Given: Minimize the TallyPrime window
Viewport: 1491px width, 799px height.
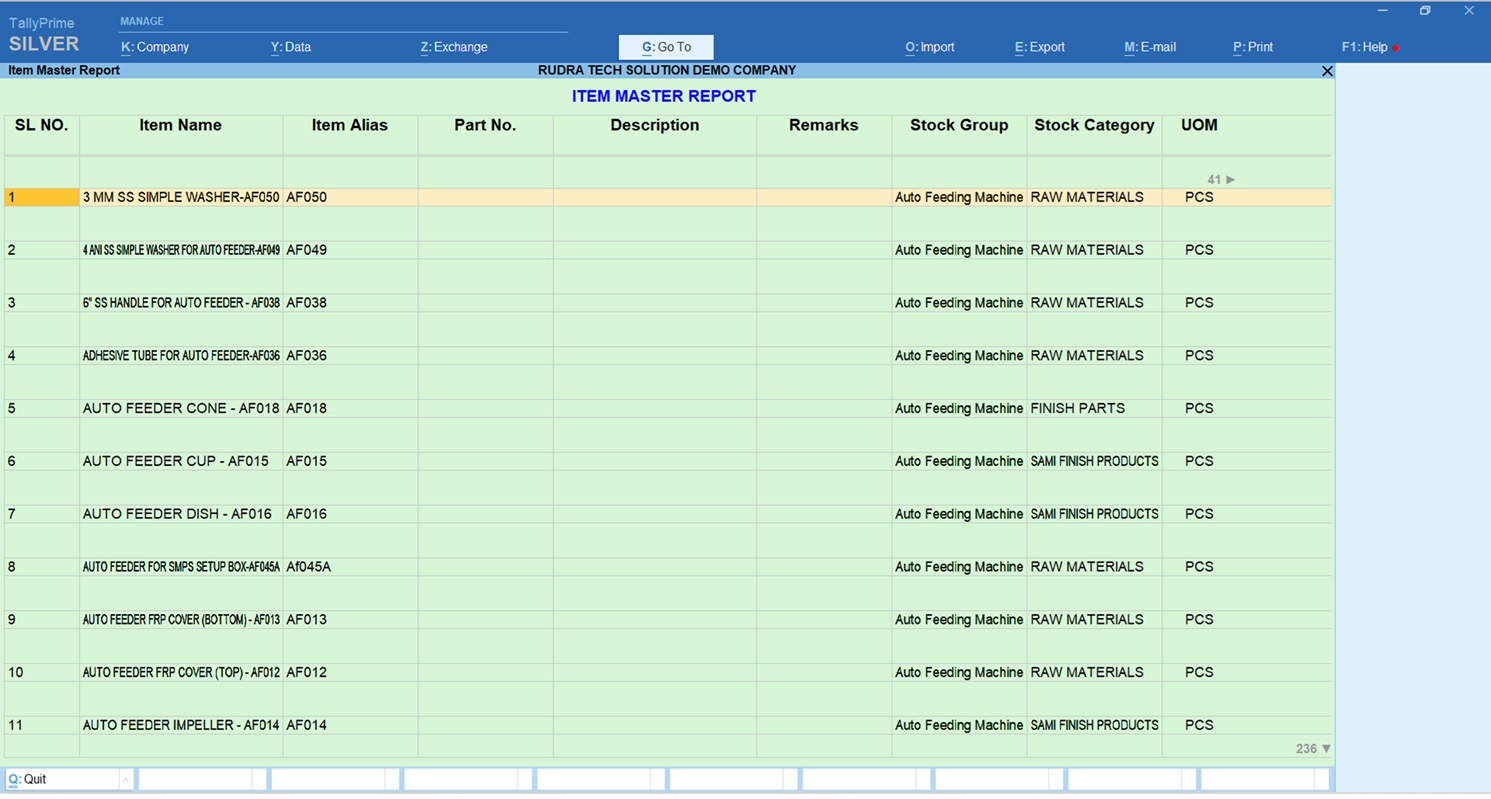Looking at the screenshot, I should [1382, 11].
